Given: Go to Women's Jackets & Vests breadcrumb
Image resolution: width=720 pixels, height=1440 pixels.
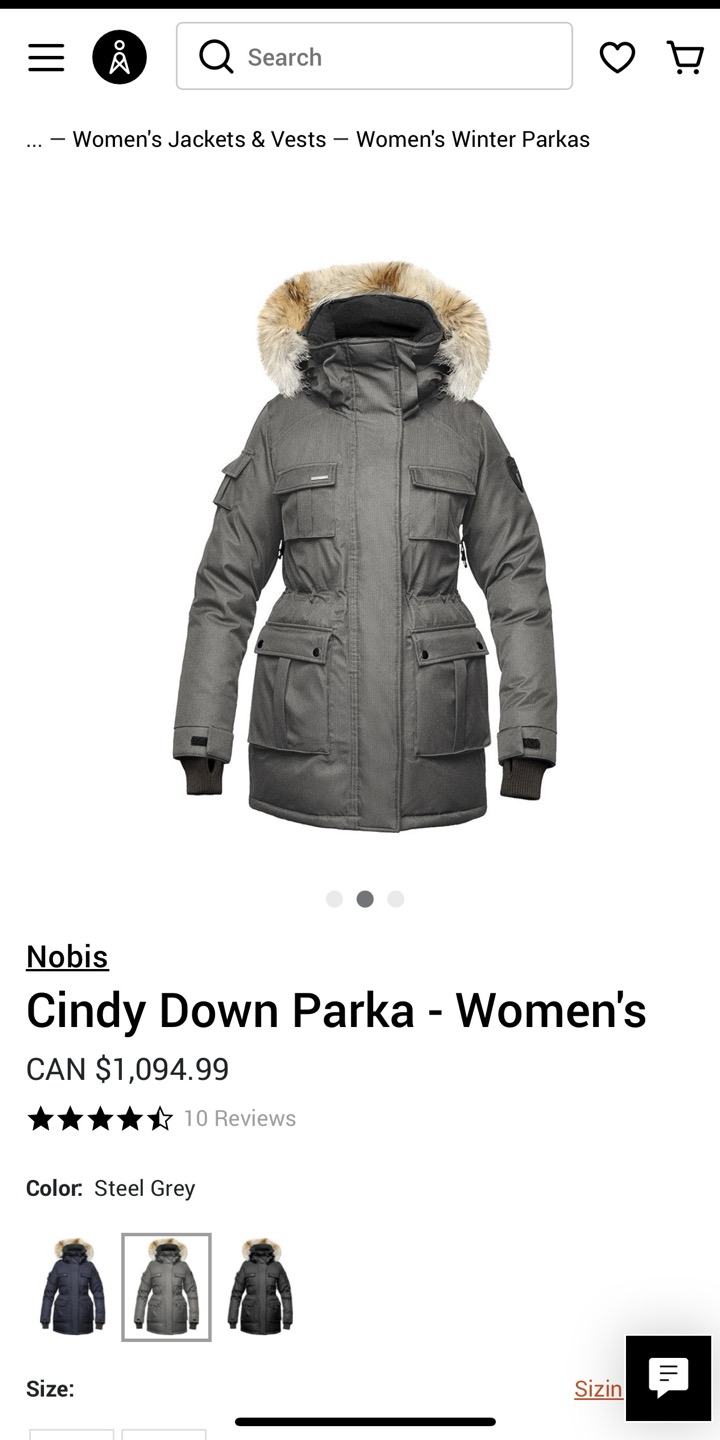Looking at the screenshot, I should [199, 139].
